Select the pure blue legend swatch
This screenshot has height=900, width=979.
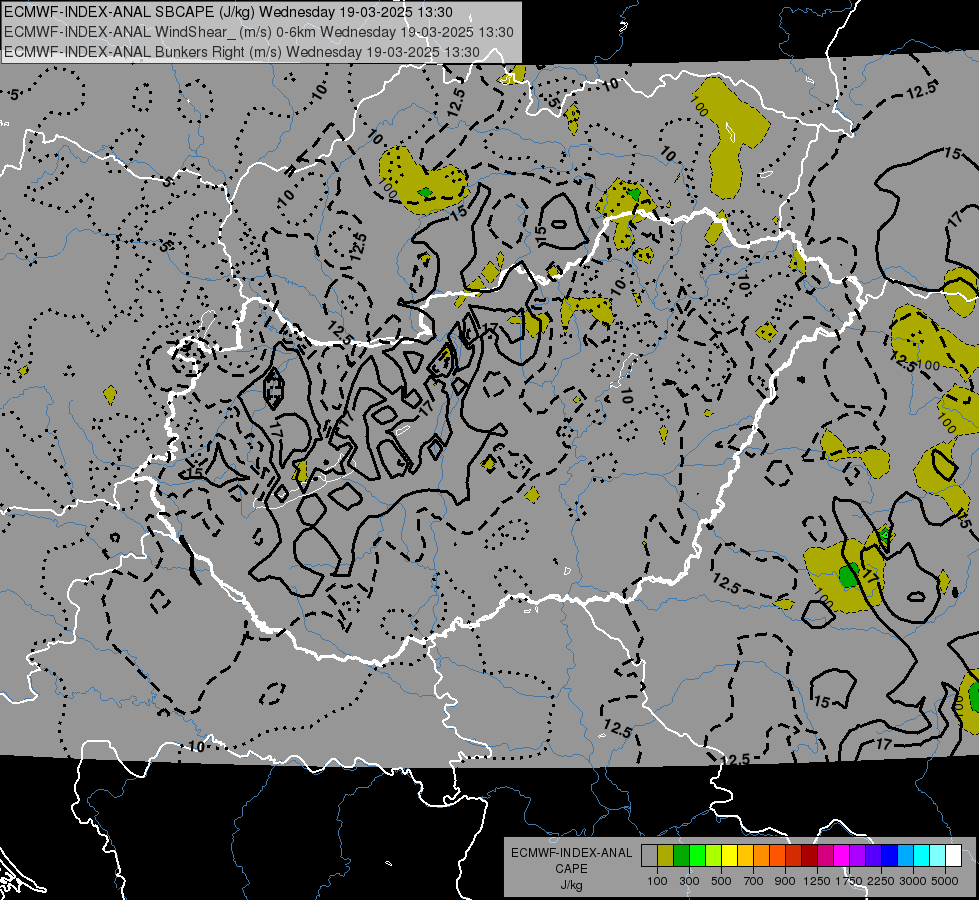(x=890, y=855)
